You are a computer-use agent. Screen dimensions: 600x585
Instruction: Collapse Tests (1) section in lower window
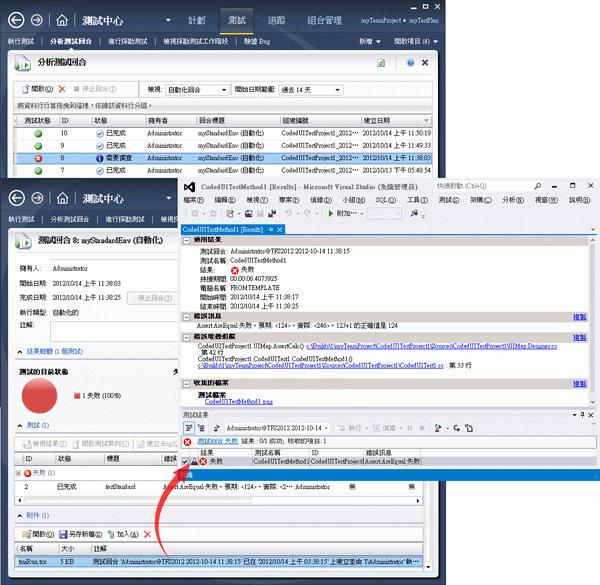click(x=20, y=425)
